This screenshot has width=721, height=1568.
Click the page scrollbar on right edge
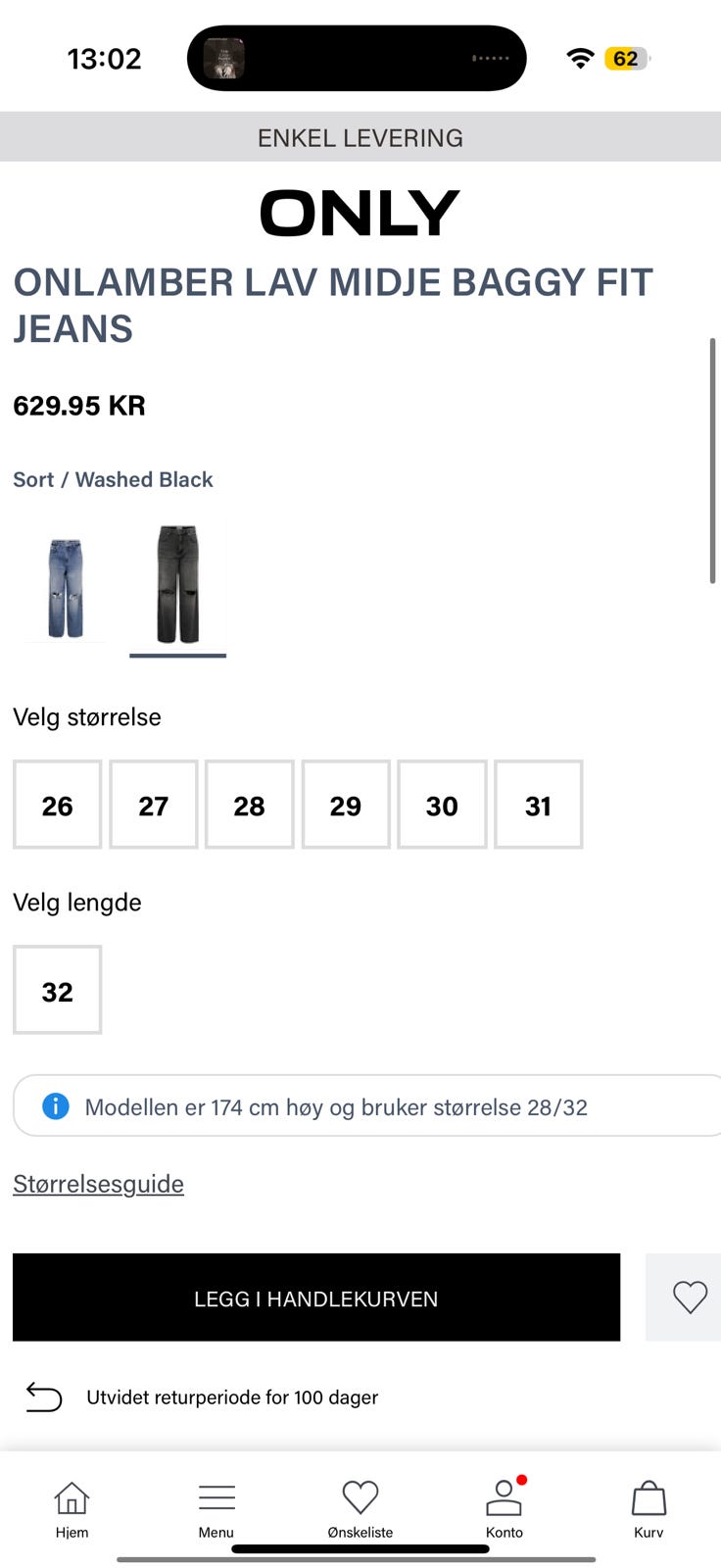click(x=712, y=461)
